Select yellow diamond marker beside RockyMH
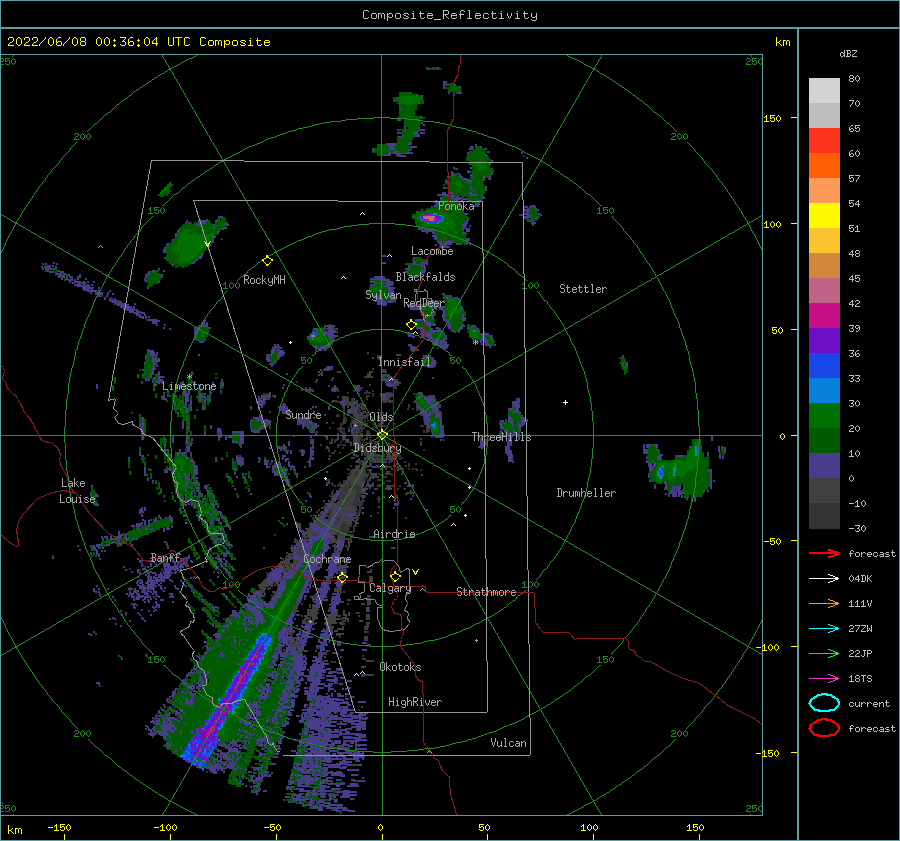 [x=267, y=261]
